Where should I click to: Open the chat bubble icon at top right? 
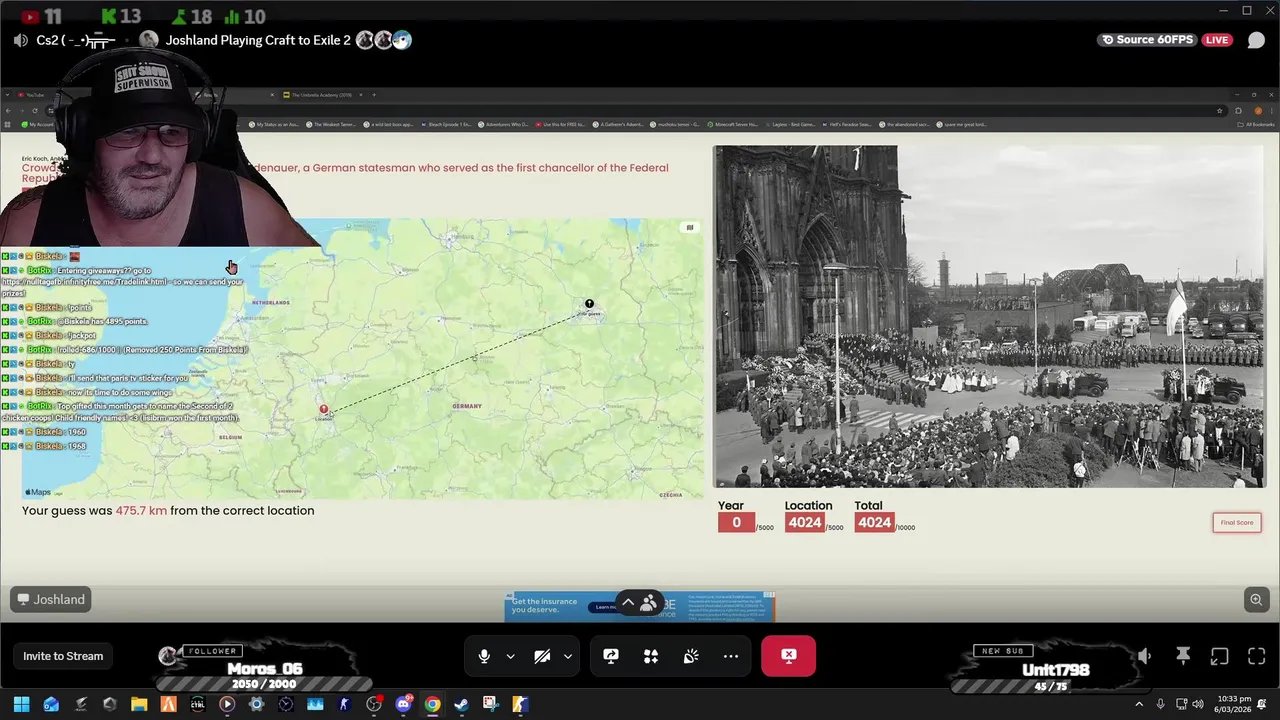tap(1256, 40)
